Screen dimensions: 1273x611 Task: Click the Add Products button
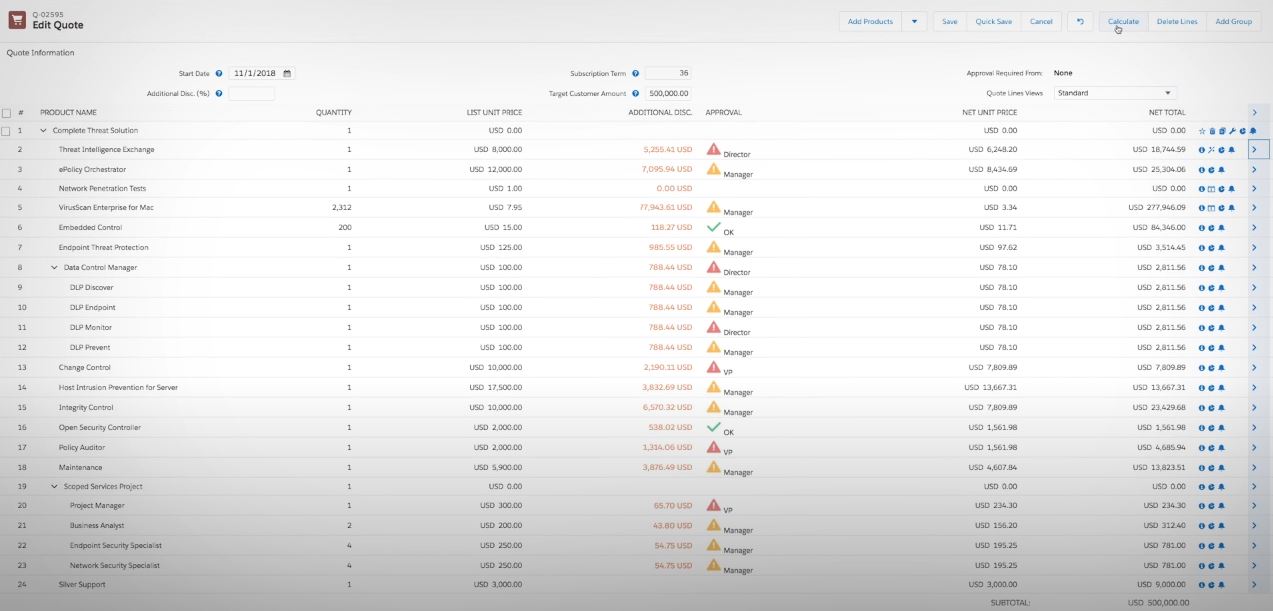pyautogui.click(x=870, y=21)
